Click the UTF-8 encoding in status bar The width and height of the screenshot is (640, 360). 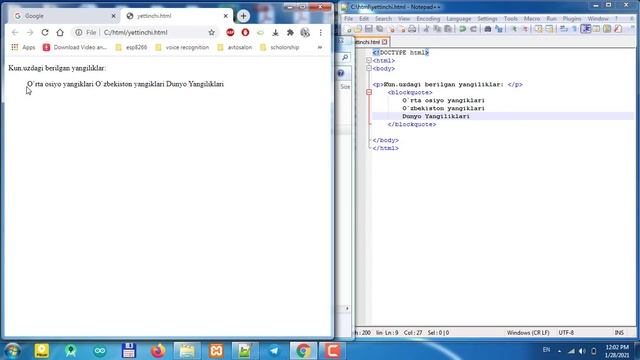coord(566,333)
